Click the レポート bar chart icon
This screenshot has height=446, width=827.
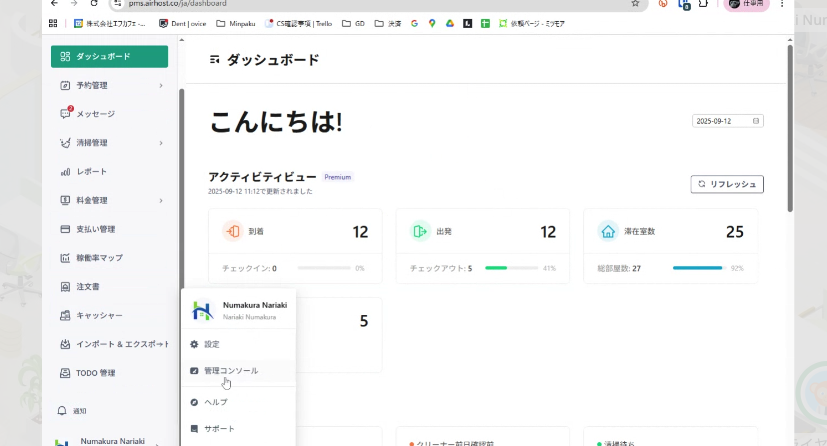click(65, 172)
